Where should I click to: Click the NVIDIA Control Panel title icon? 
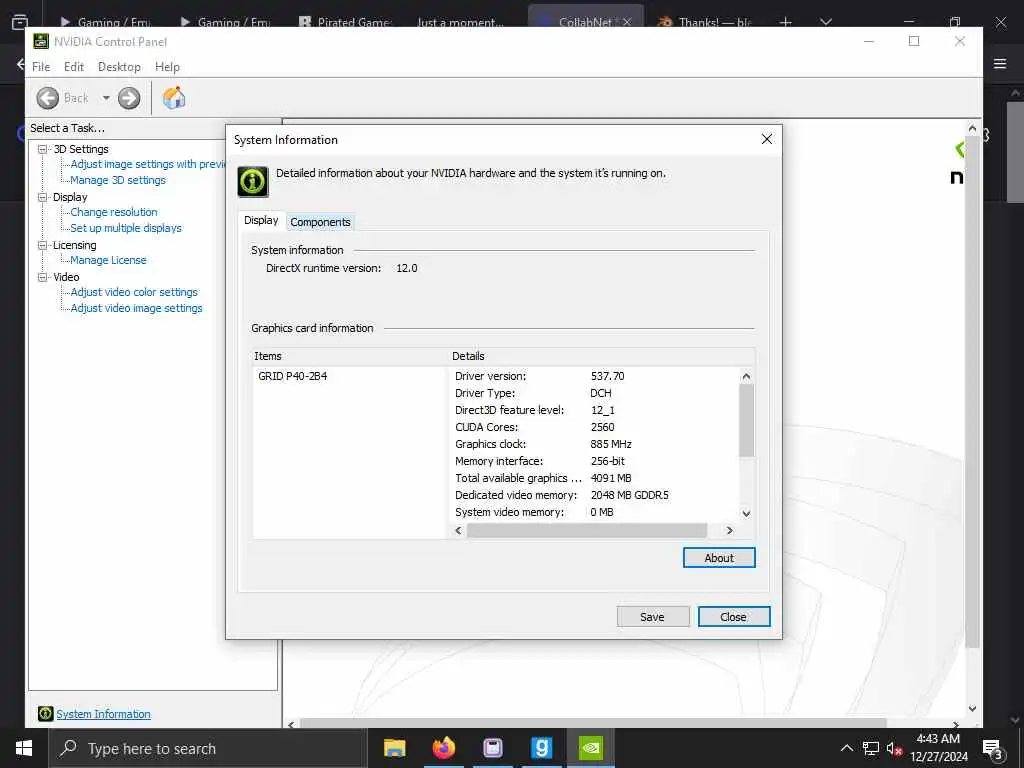coord(41,41)
